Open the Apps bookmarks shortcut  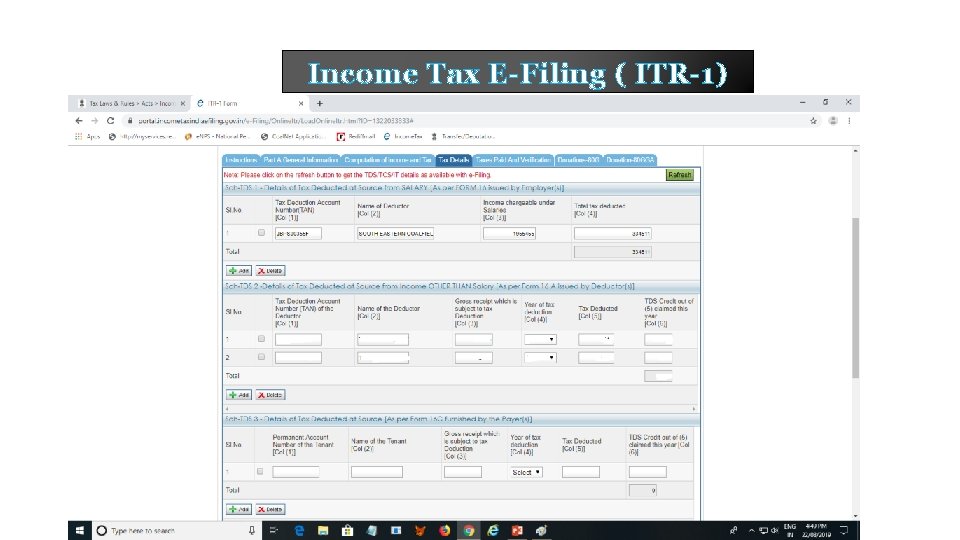[87, 137]
